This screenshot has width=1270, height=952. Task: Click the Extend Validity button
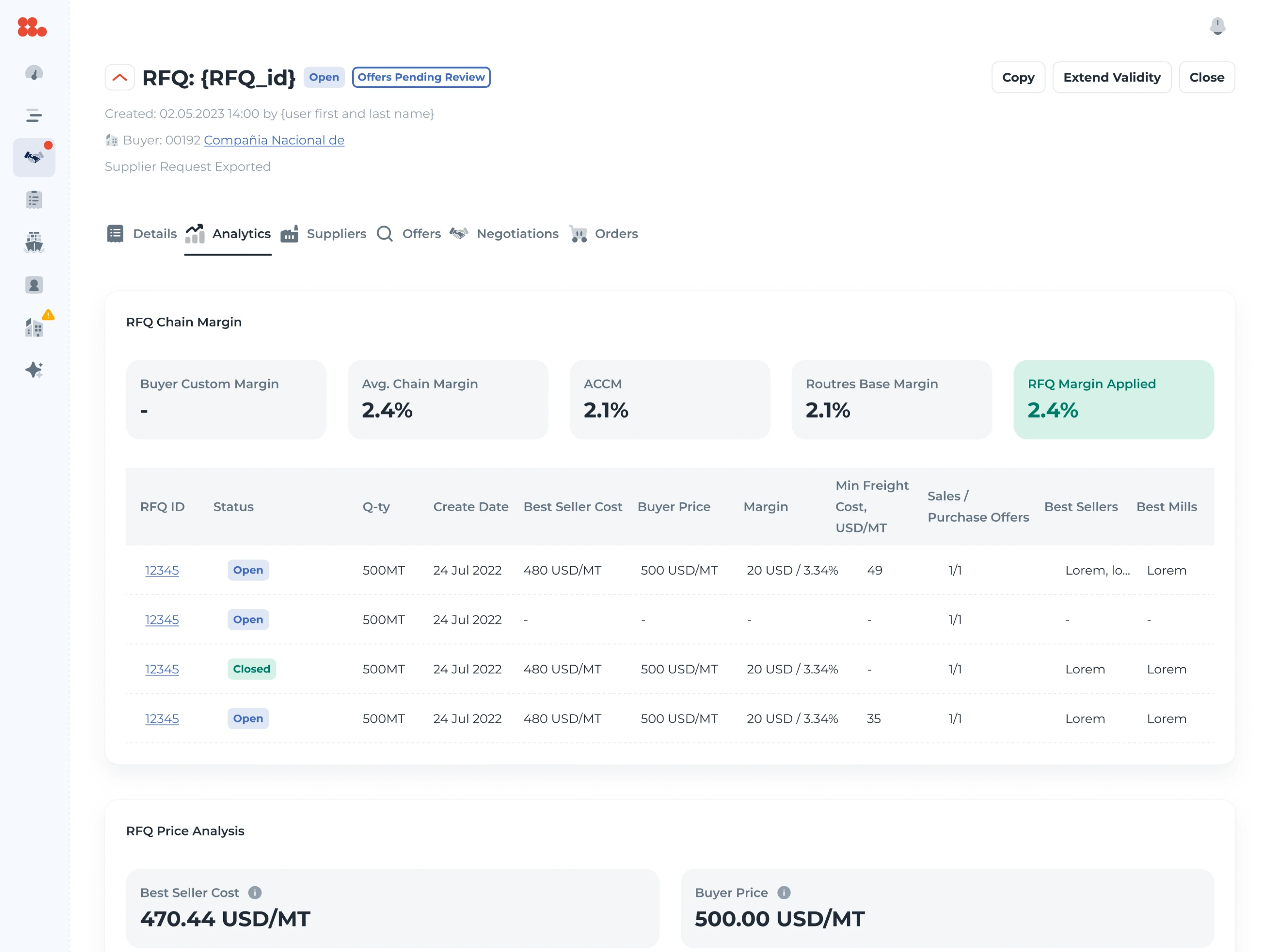point(1112,77)
